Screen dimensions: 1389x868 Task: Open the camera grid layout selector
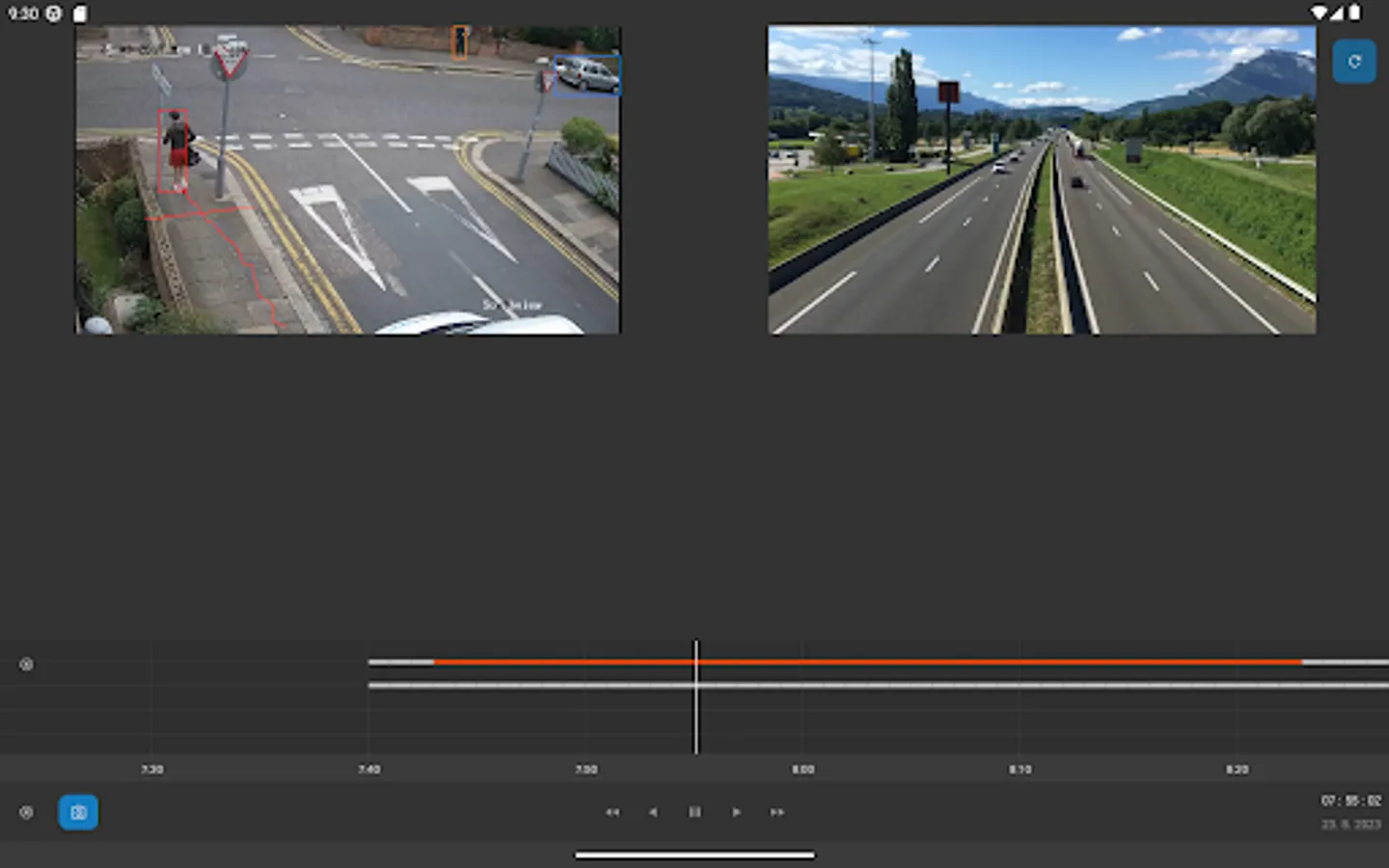tap(78, 812)
